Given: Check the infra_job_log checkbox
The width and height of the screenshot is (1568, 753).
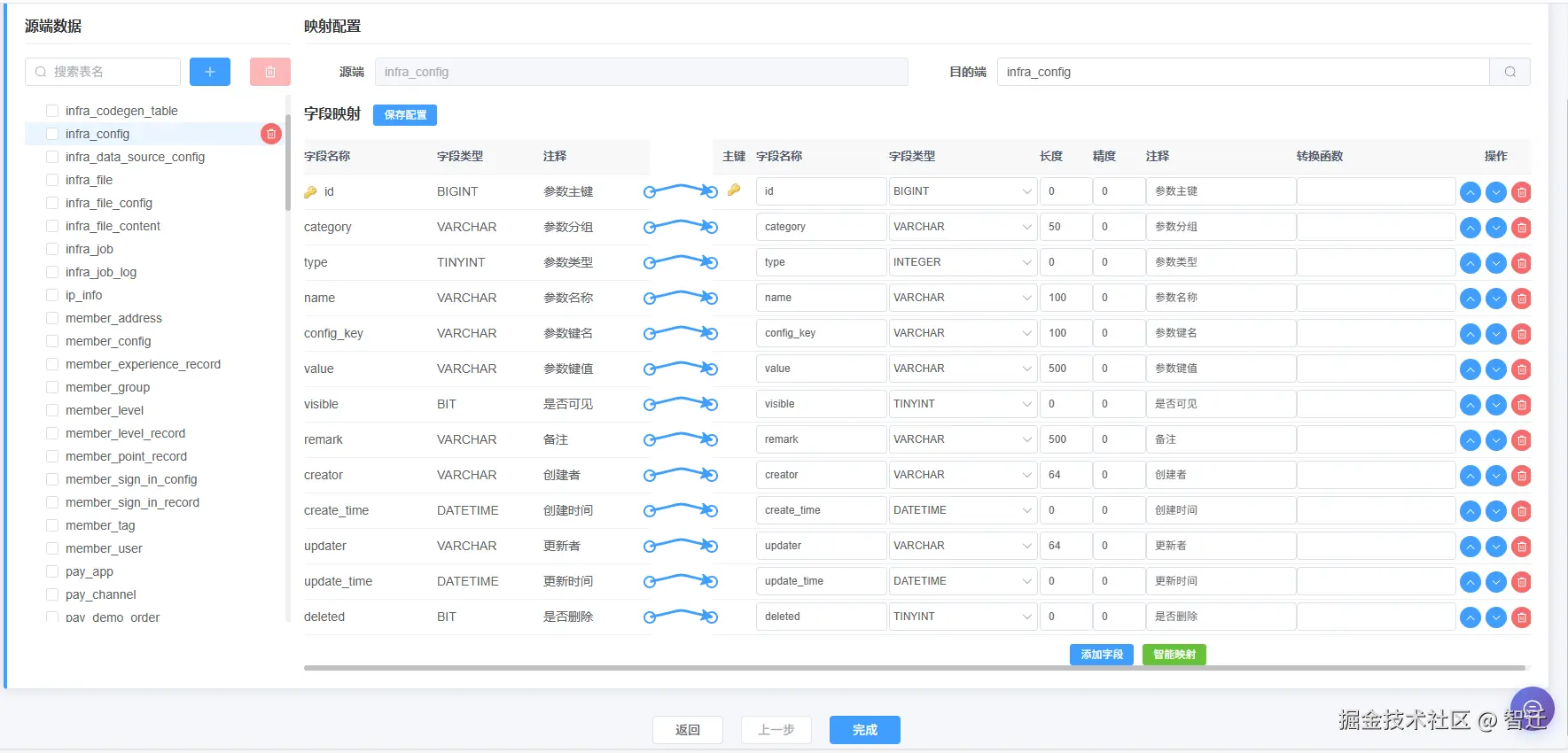Looking at the screenshot, I should tap(52, 272).
